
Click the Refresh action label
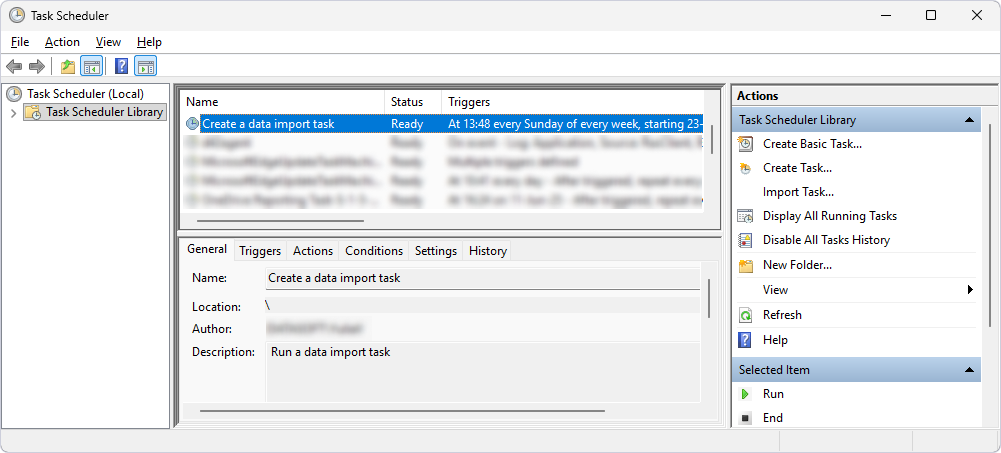pos(782,315)
